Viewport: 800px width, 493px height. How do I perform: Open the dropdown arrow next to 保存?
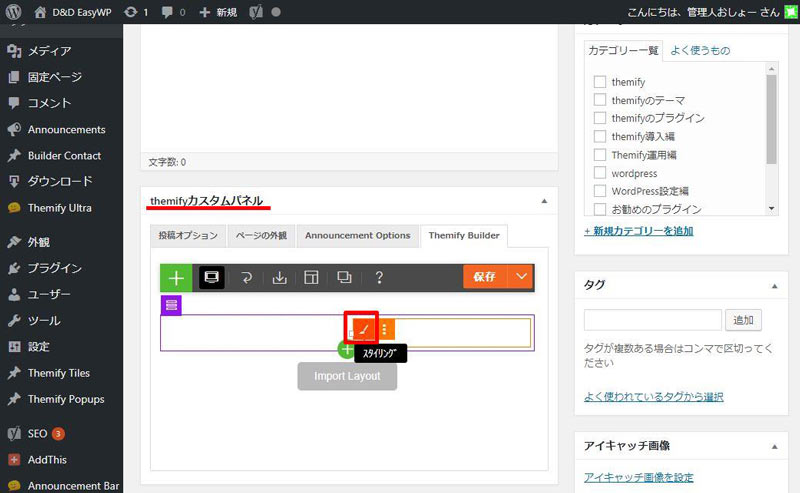click(x=521, y=277)
